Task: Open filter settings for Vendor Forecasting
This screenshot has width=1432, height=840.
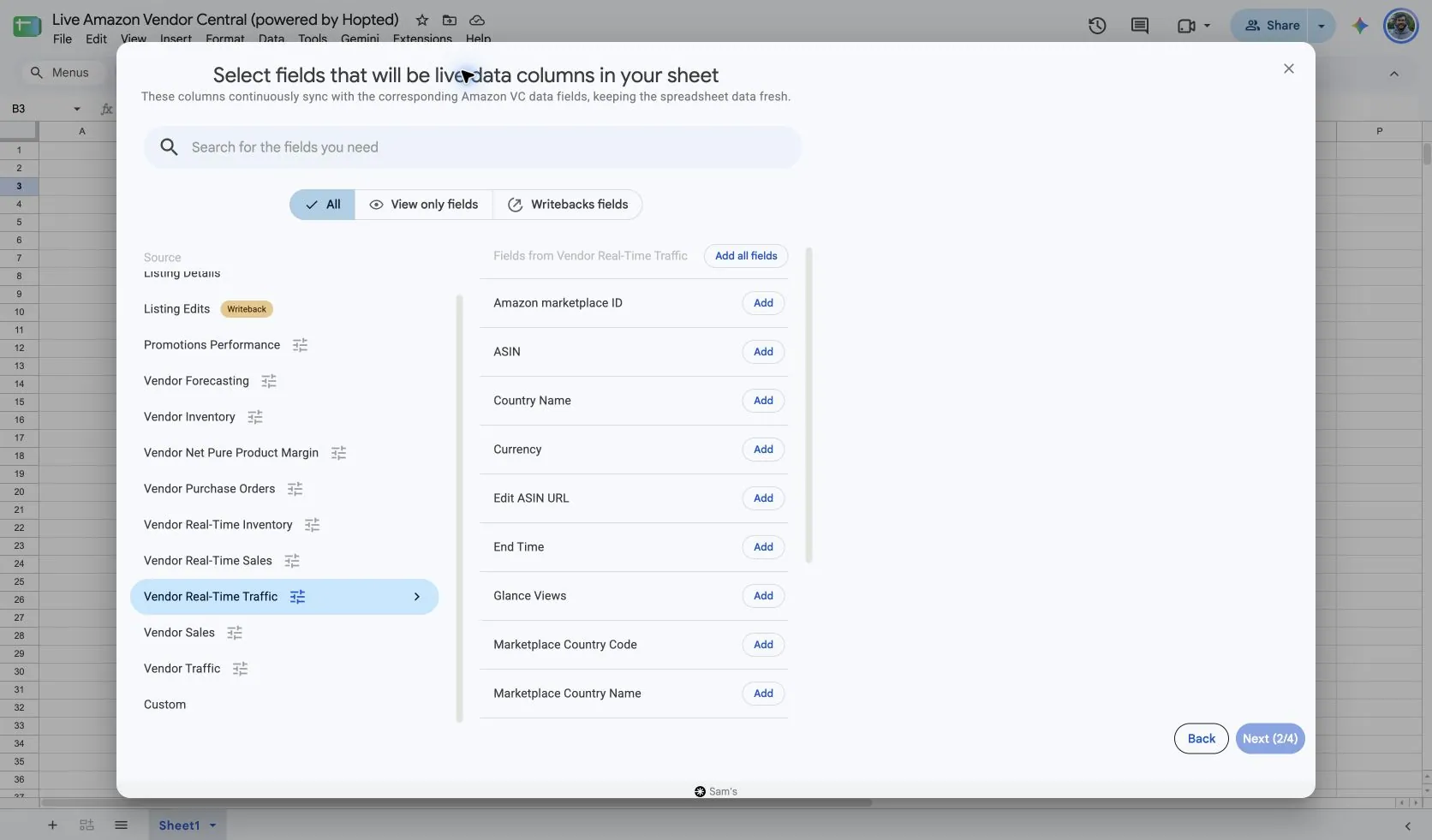Action: click(x=269, y=381)
